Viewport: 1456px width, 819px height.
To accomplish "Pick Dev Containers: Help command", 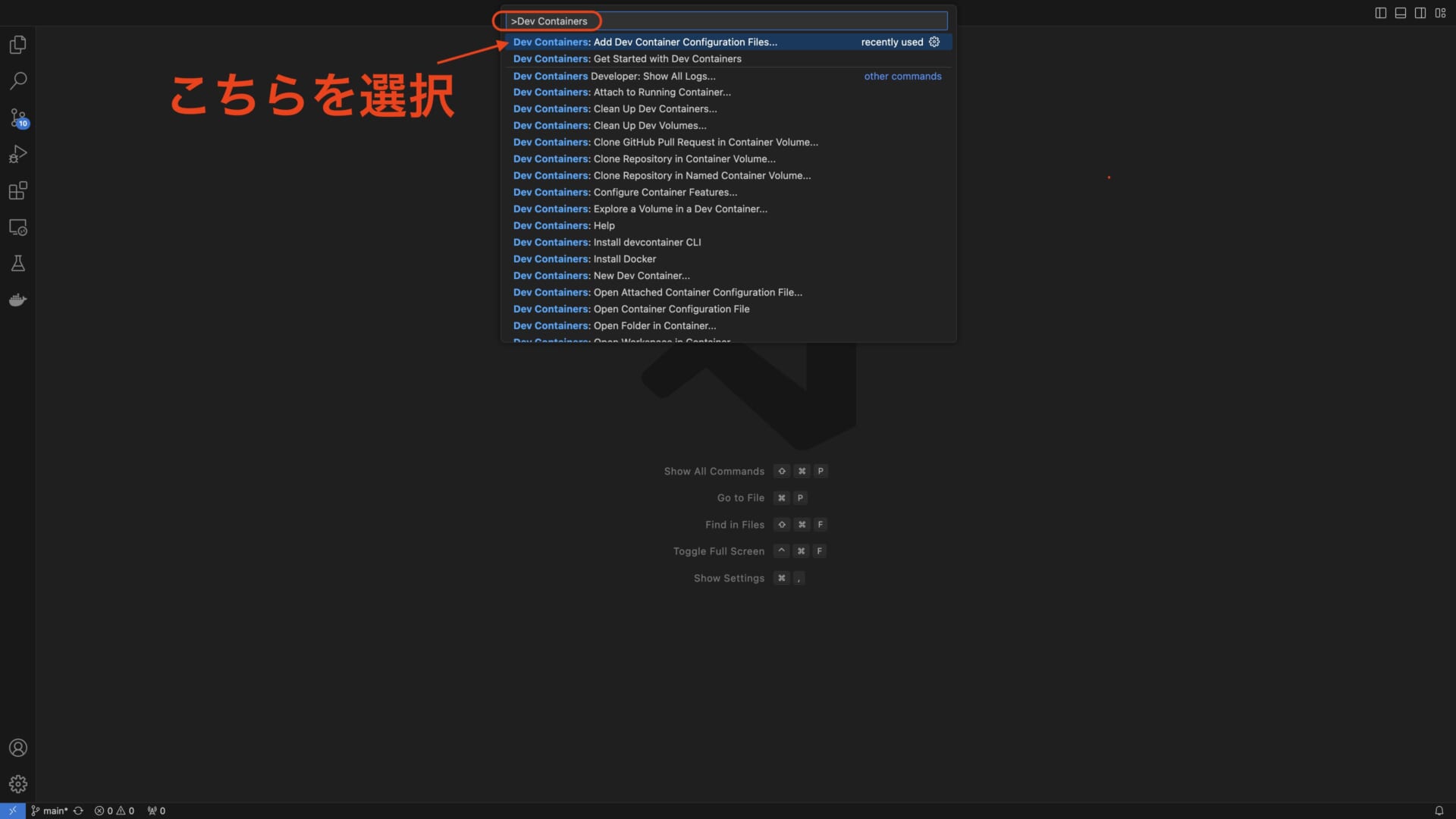I will 728,226.
